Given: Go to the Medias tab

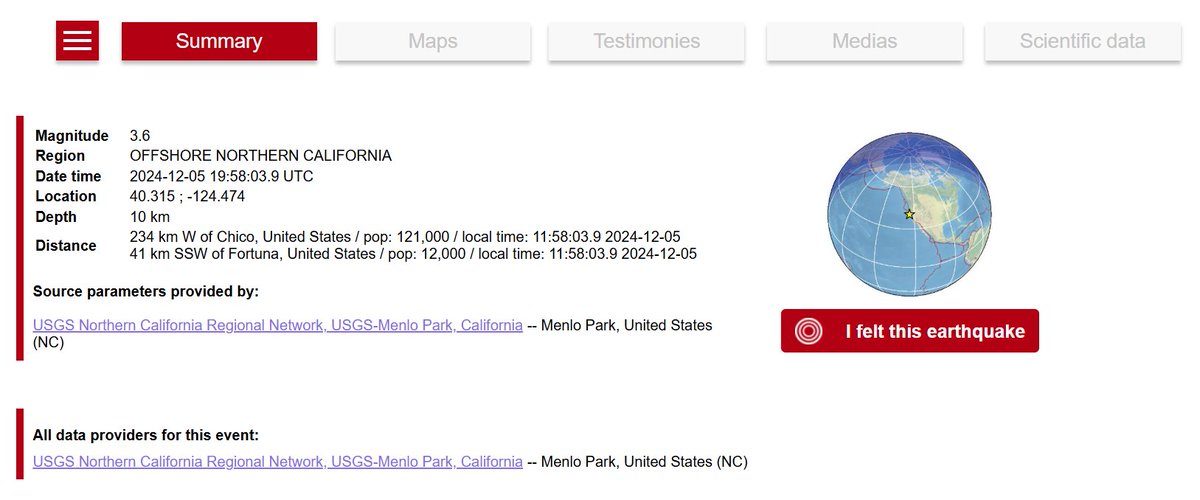Looking at the screenshot, I should coord(865,41).
